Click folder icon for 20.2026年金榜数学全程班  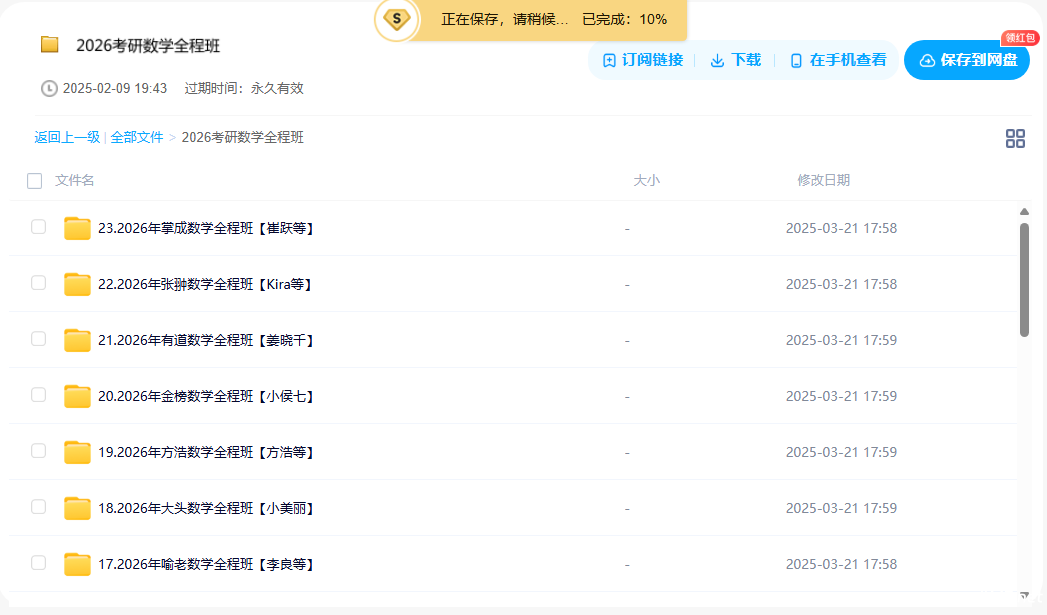coord(77,396)
